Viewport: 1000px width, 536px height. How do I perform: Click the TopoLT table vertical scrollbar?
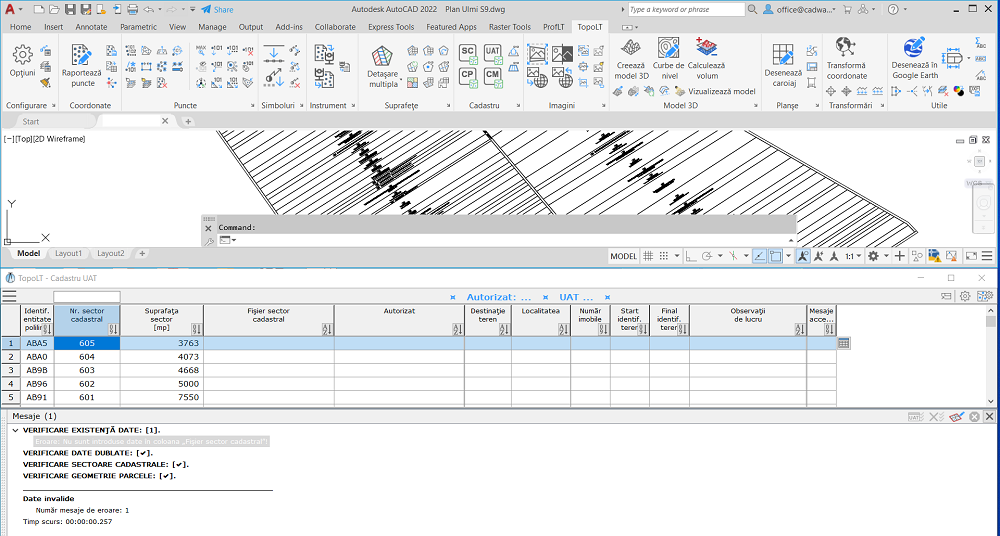(x=990, y=355)
